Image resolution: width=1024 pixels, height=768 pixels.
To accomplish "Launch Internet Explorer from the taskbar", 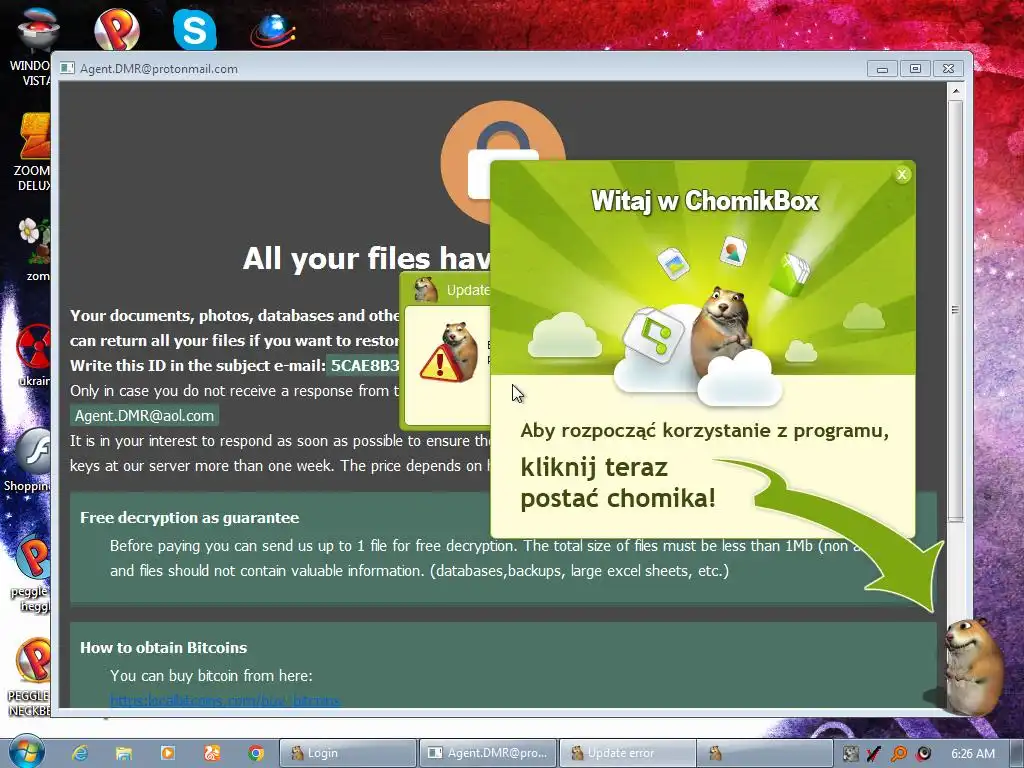I will pyautogui.click(x=80, y=753).
